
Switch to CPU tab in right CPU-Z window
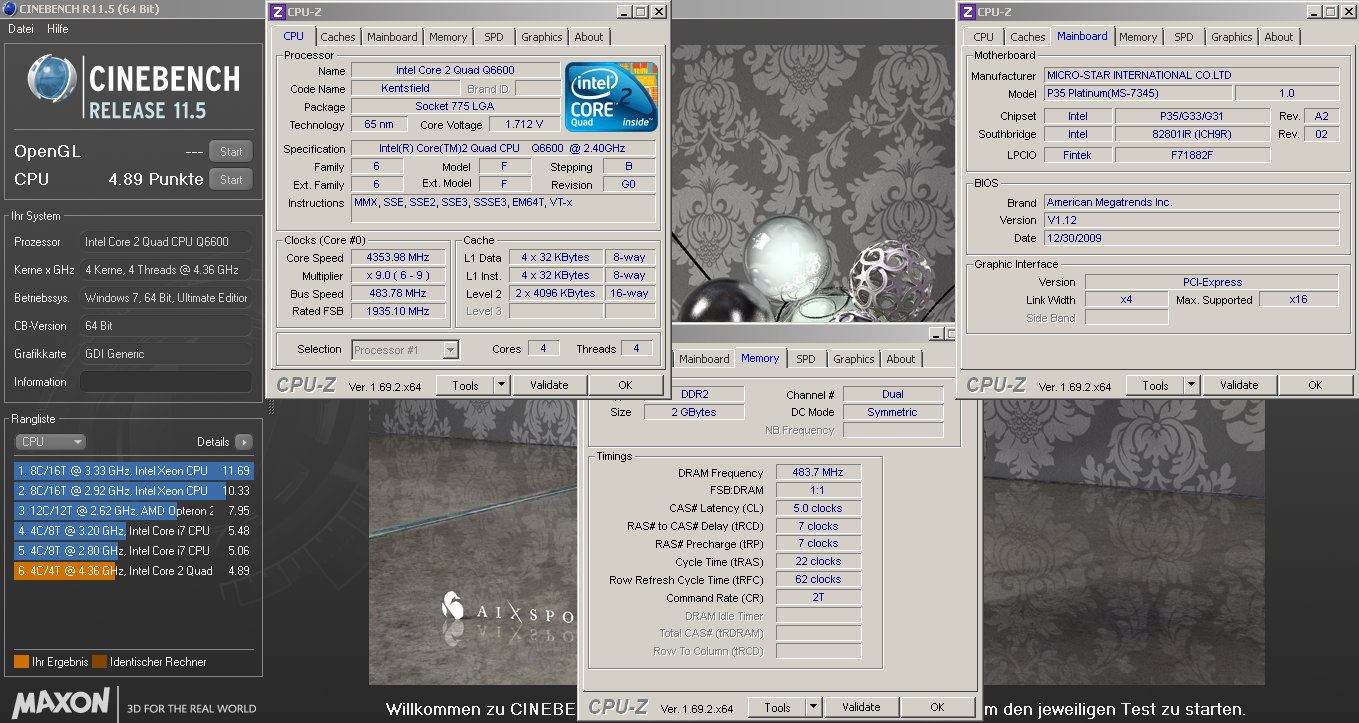coord(984,37)
